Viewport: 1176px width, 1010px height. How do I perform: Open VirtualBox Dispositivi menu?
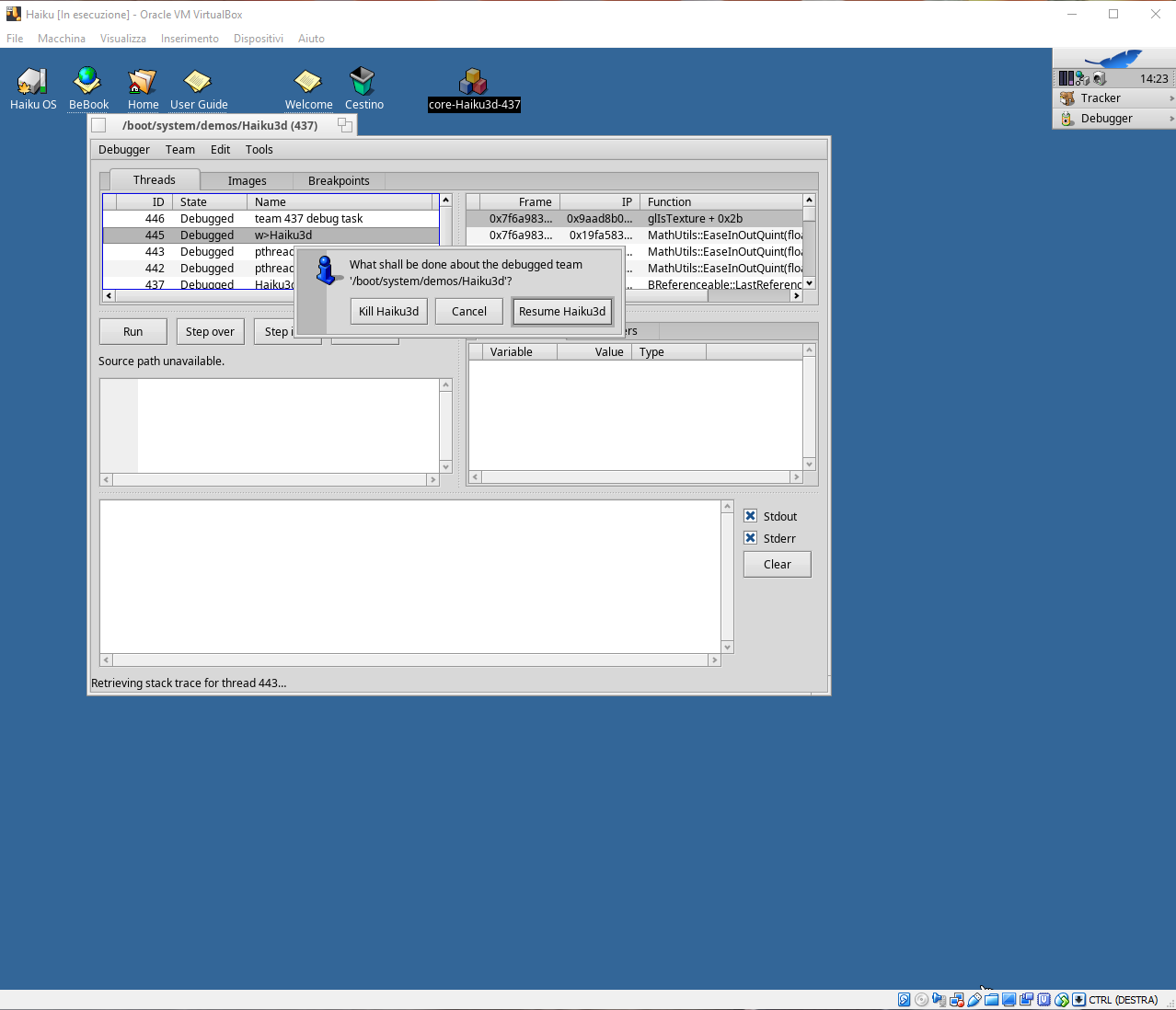[259, 39]
